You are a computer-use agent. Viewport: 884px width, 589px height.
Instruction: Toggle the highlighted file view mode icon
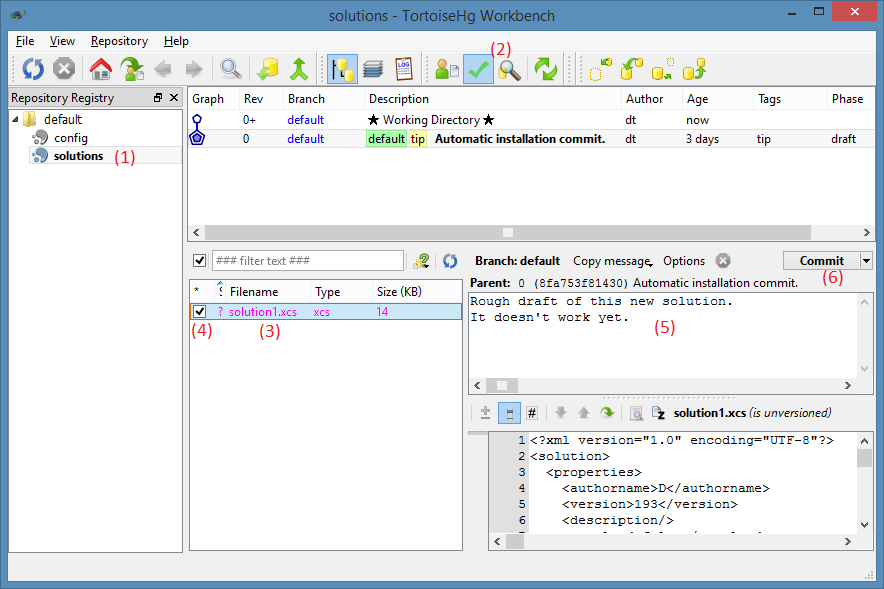coord(510,413)
